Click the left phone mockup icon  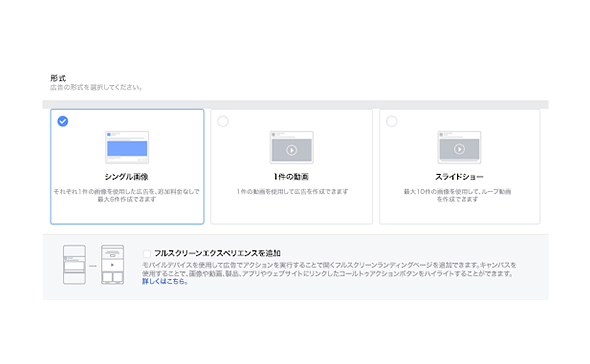coord(74,264)
